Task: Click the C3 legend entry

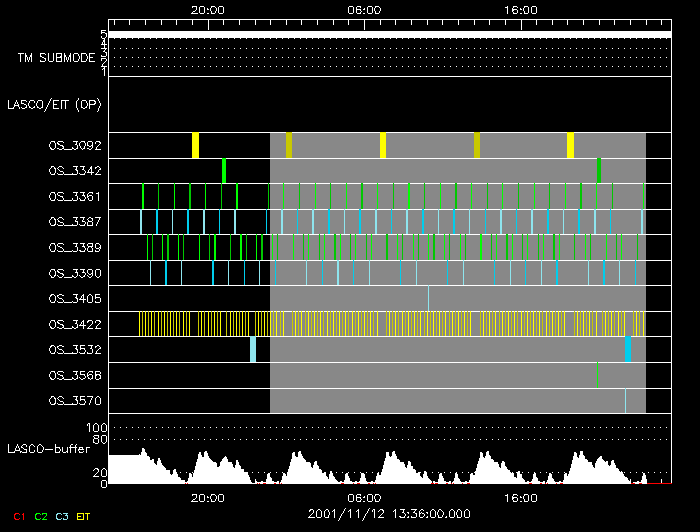Action: click(x=63, y=517)
